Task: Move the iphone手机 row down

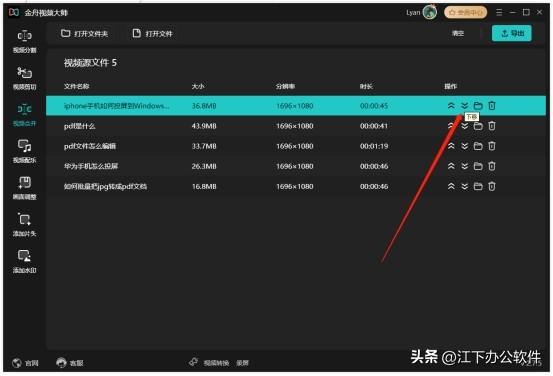Action: pos(464,105)
